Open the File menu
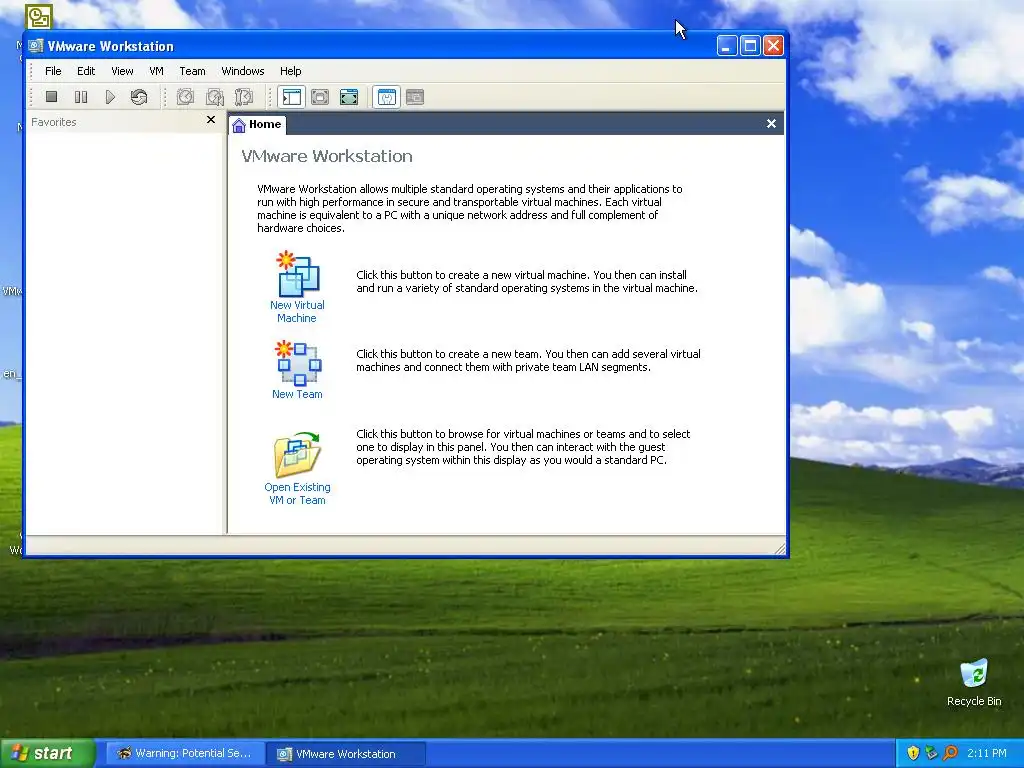The width and height of the screenshot is (1024, 768). 53,71
